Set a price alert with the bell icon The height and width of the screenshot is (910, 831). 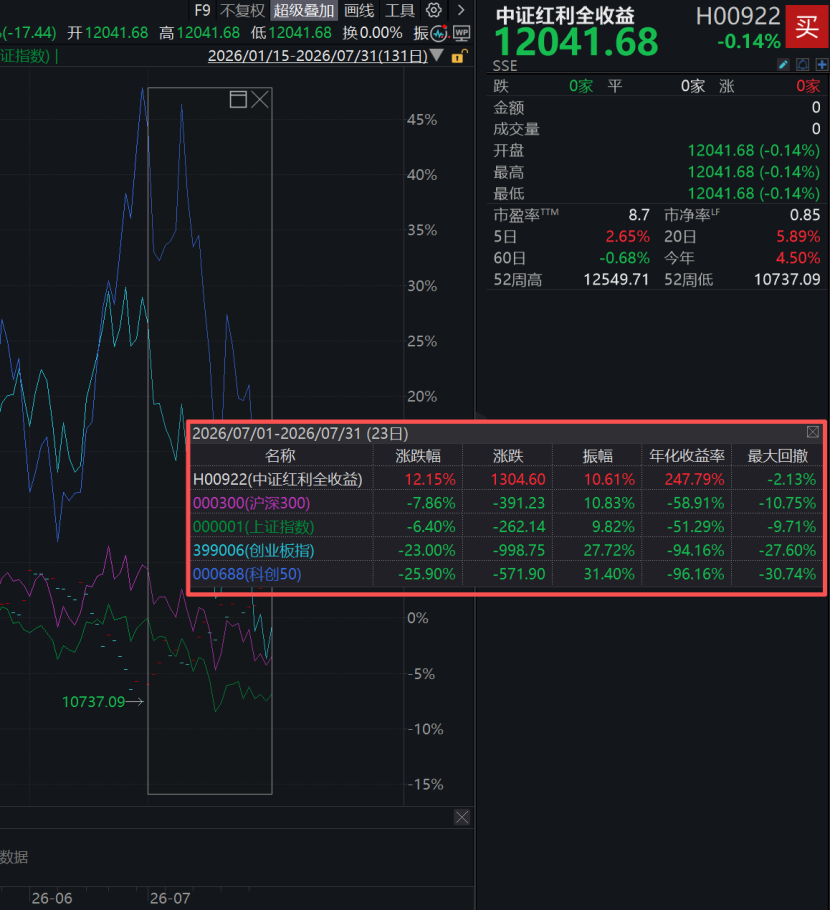pyautogui.click(x=803, y=64)
